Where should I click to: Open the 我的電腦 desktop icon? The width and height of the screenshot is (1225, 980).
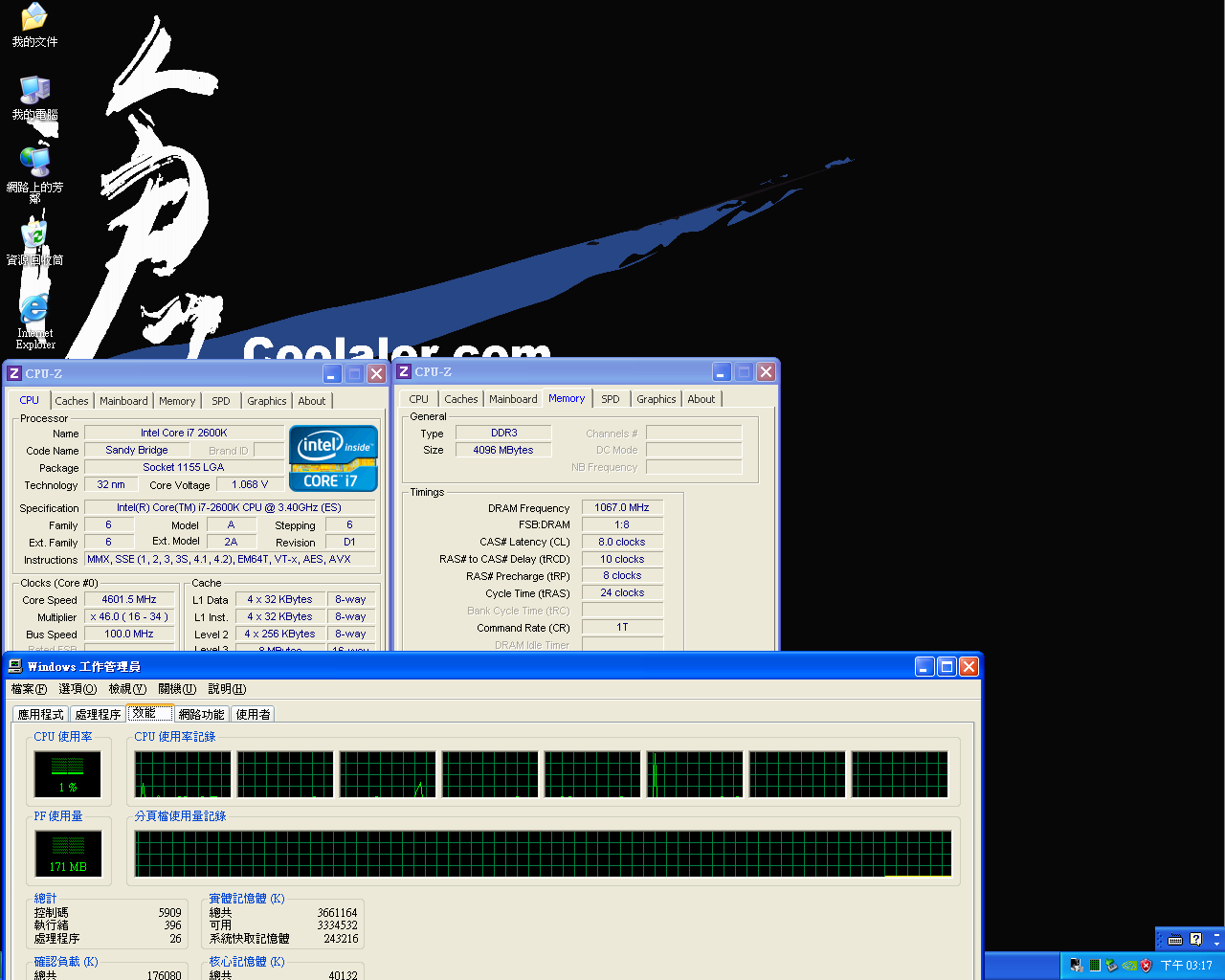click(x=34, y=98)
